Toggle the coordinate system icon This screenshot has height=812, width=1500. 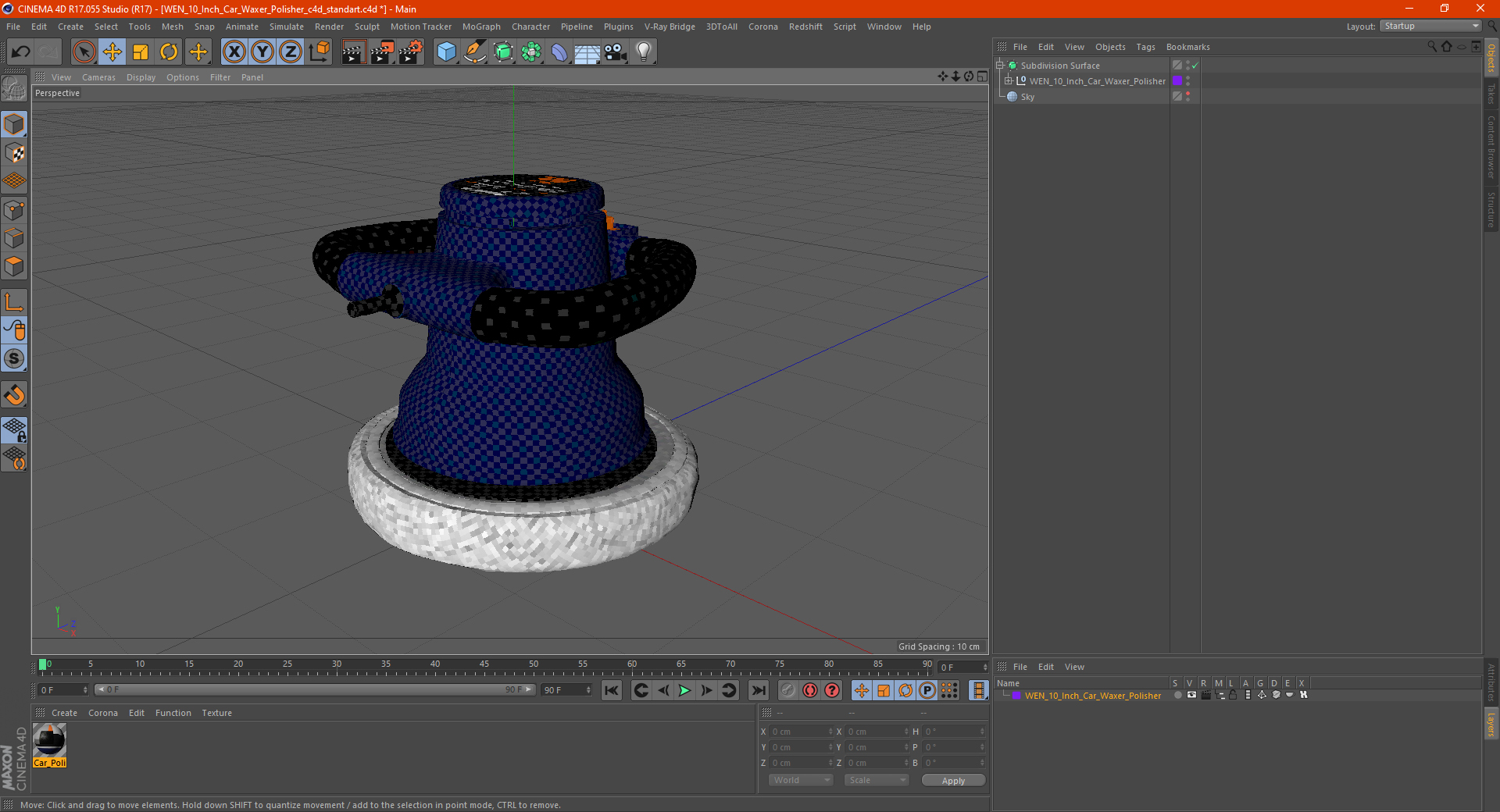click(320, 52)
